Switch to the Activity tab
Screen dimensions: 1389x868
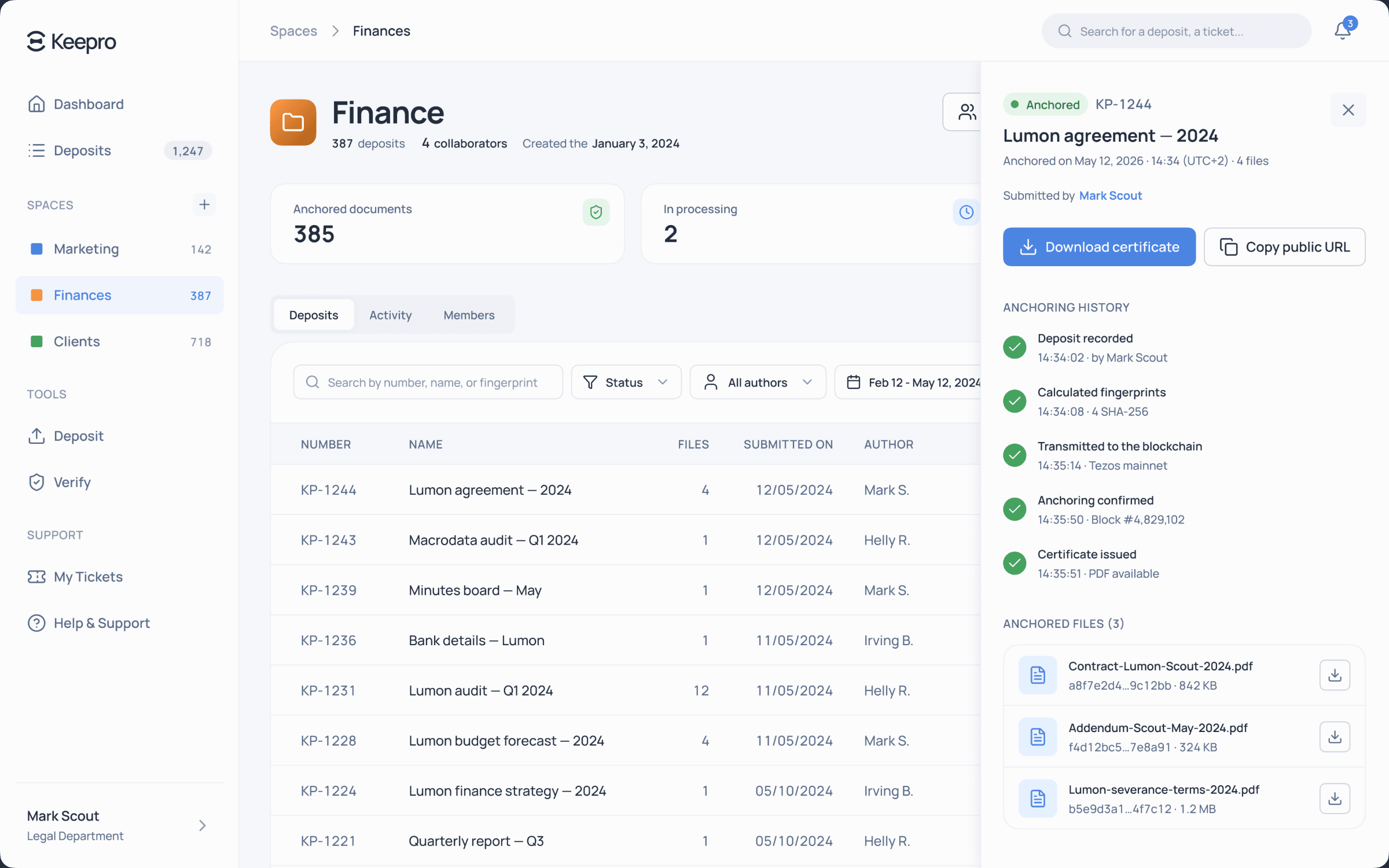pyautogui.click(x=391, y=315)
